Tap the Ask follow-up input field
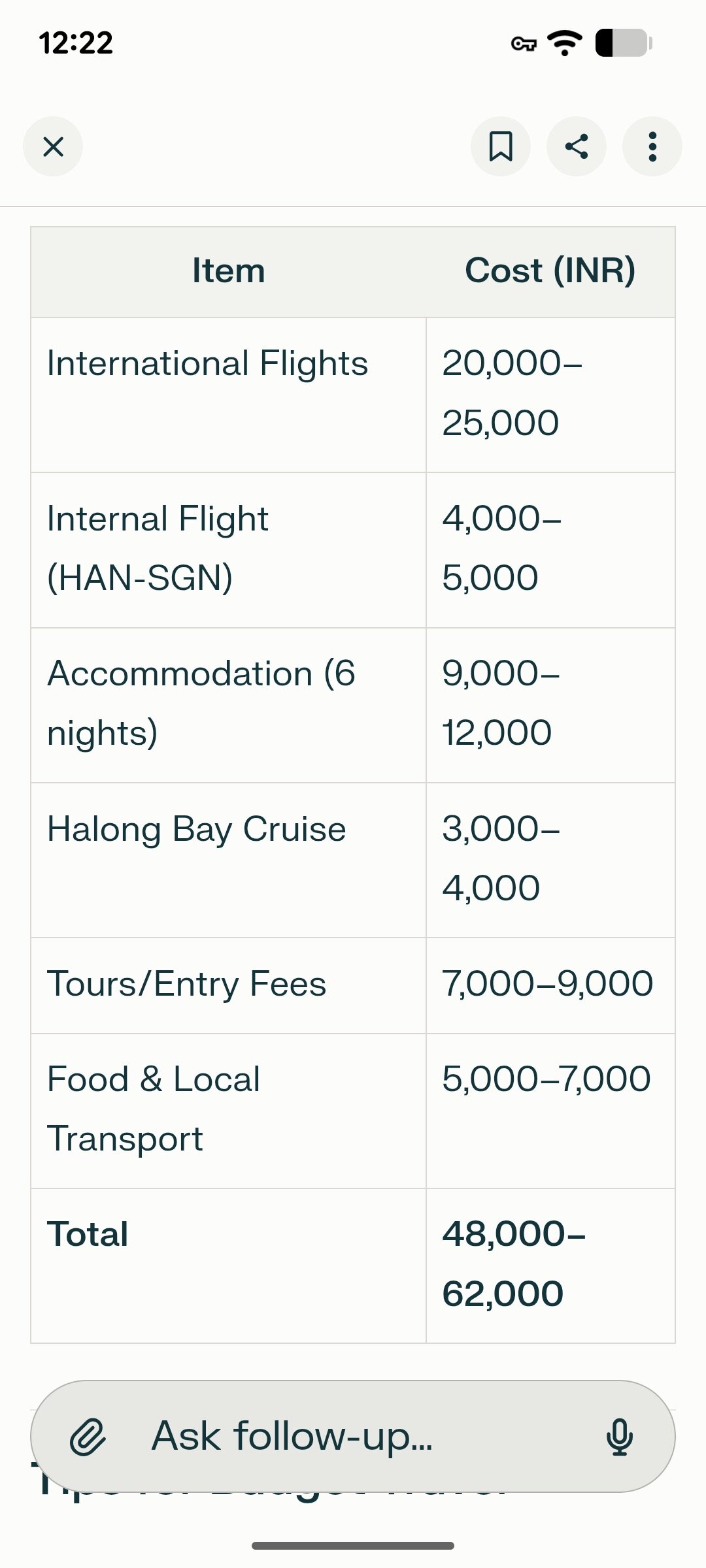Image resolution: width=706 pixels, height=1568 pixels. coord(353,1437)
